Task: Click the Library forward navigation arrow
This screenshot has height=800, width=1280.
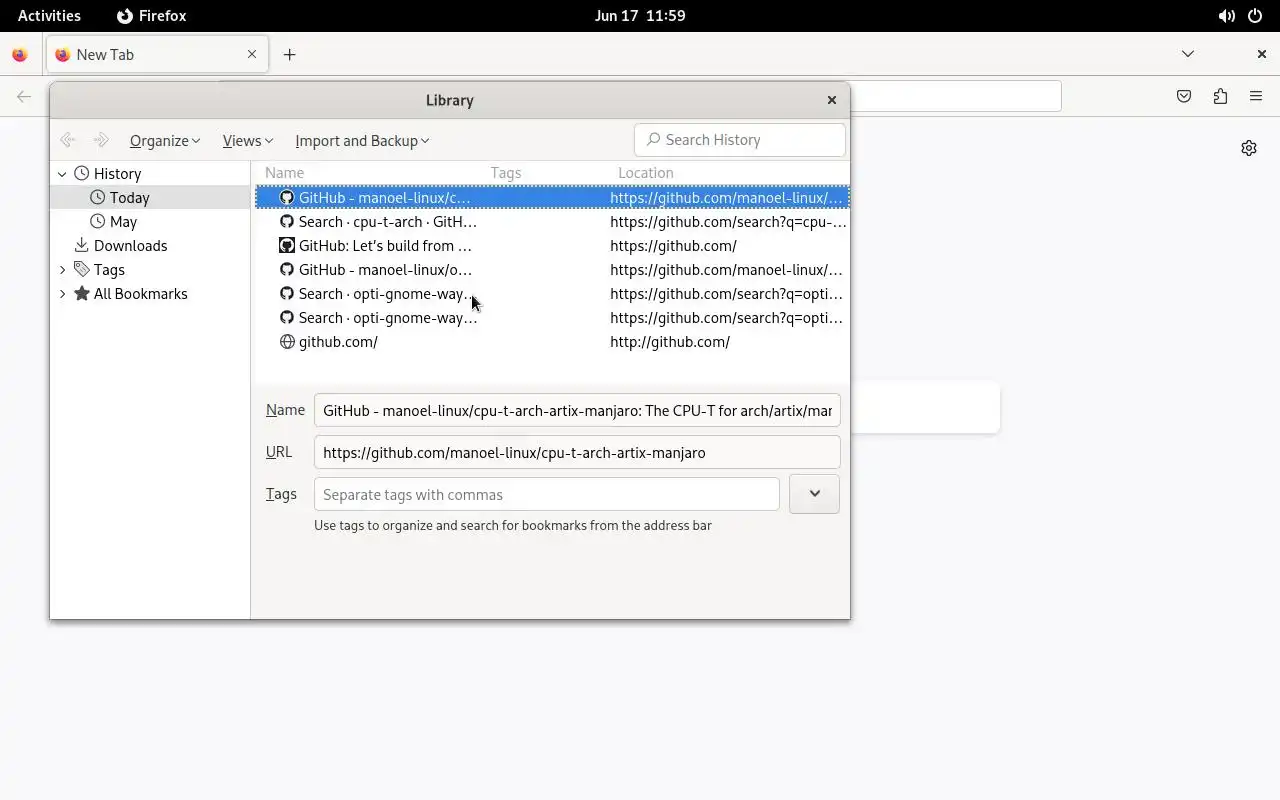Action: (x=101, y=141)
